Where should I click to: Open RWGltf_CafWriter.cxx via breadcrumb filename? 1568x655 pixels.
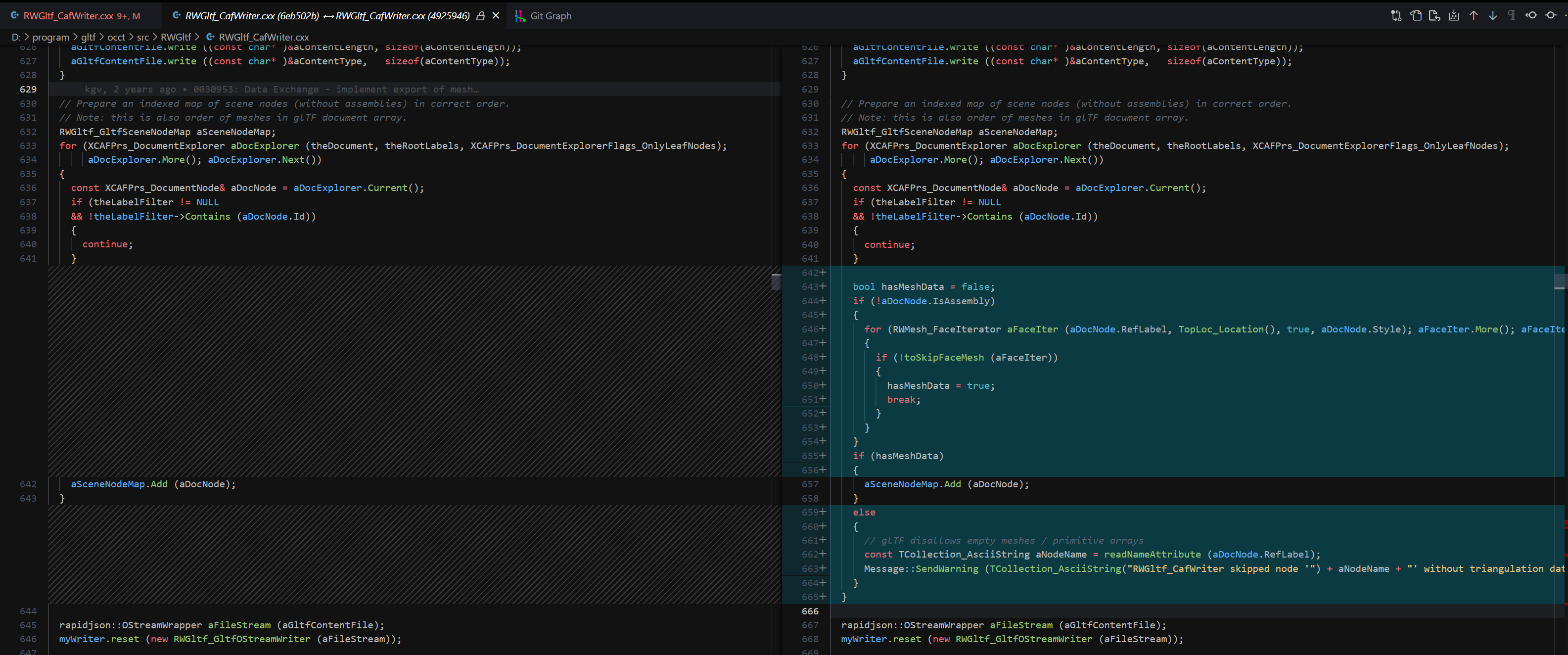262,37
